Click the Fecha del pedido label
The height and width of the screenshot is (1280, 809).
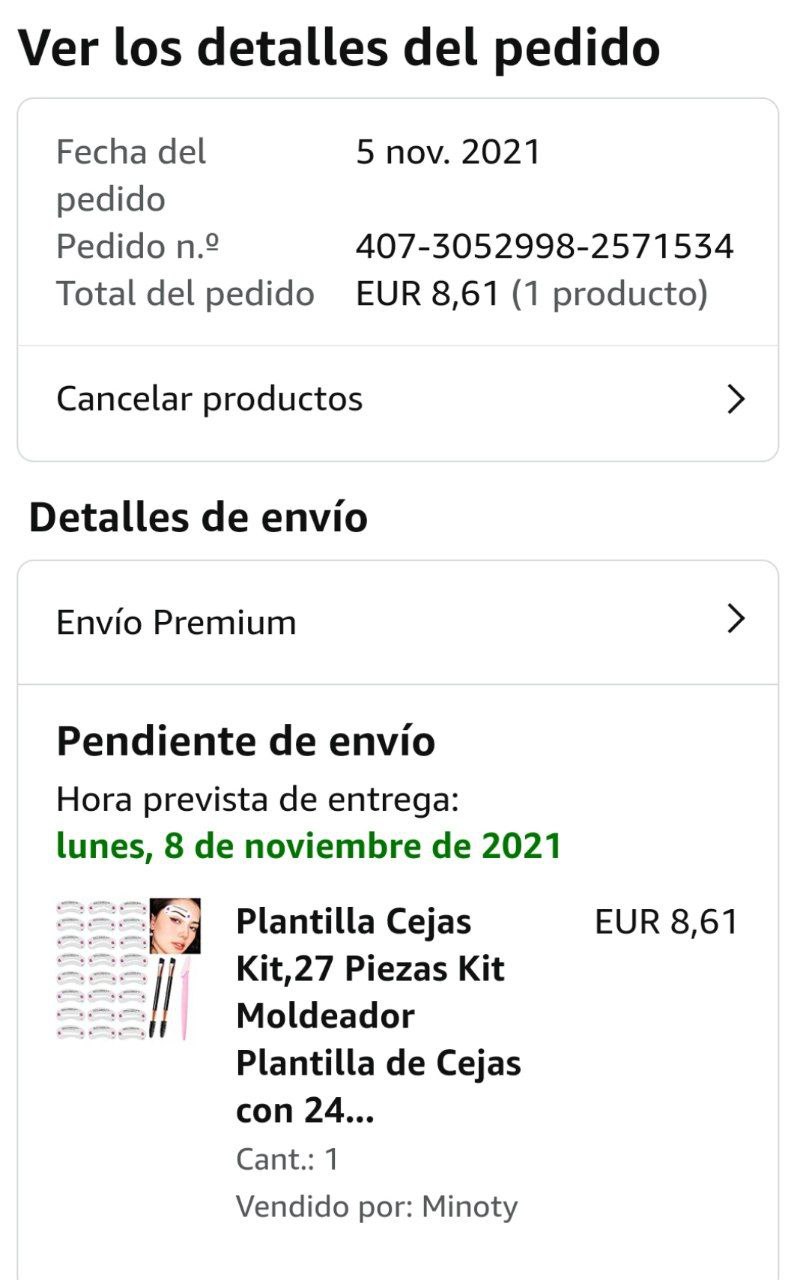pos(131,176)
